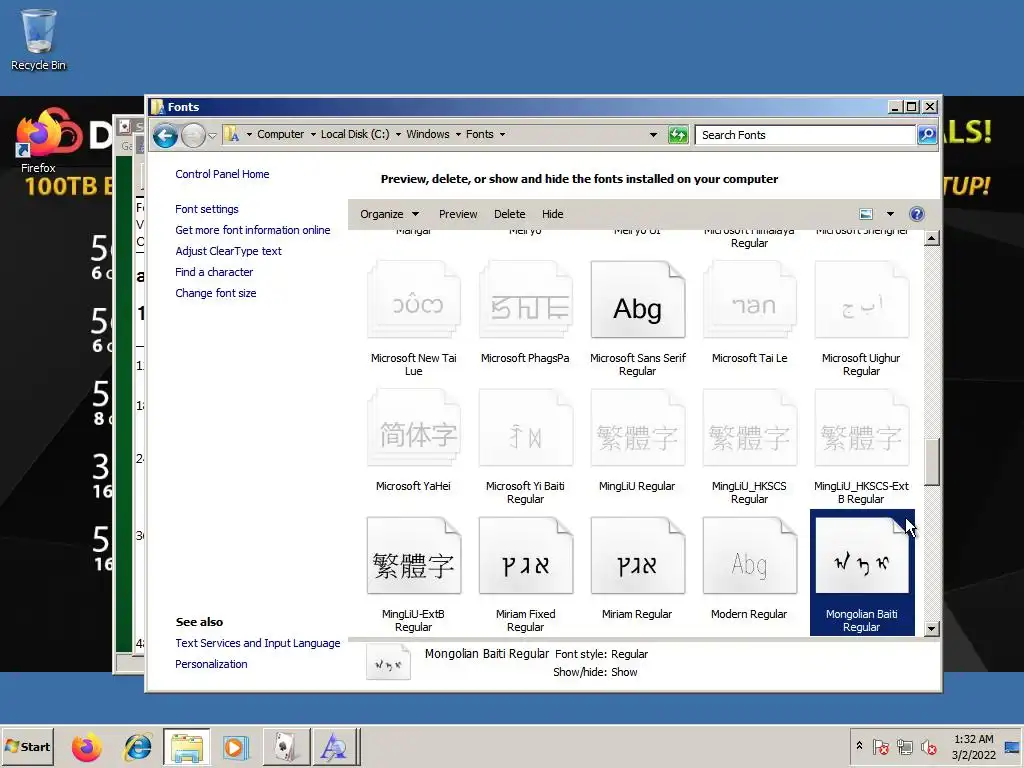Screen dimensions: 1024x768
Task: Open Get more font information online
Action: [x=253, y=230]
